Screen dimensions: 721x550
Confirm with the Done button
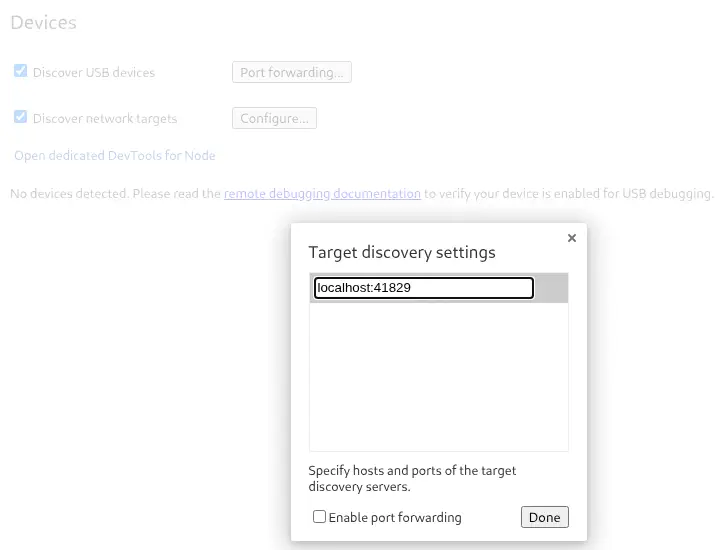click(x=544, y=517)
